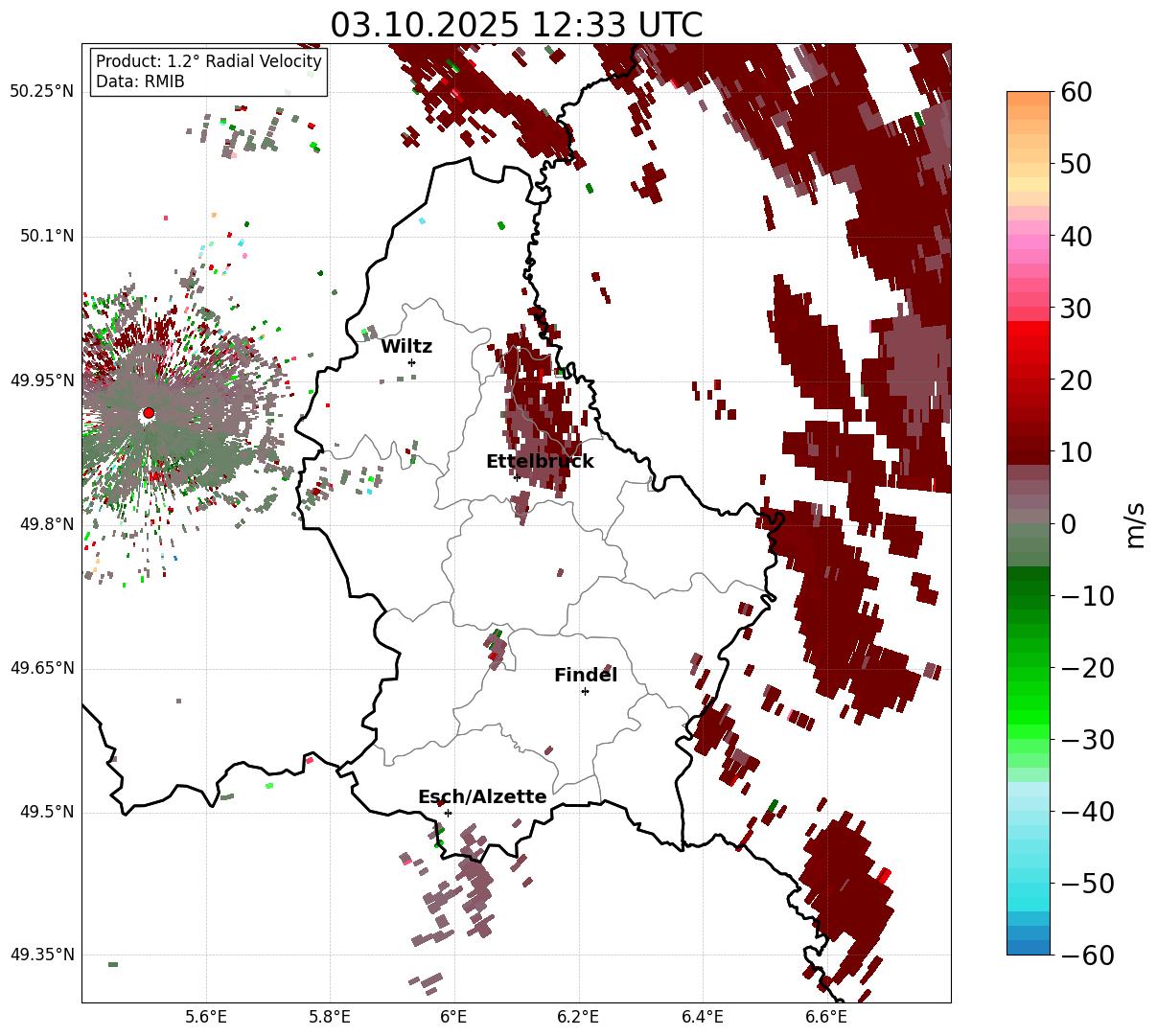Click the colorbar 30 tick label
1157x1036 pixels.
1075,309
